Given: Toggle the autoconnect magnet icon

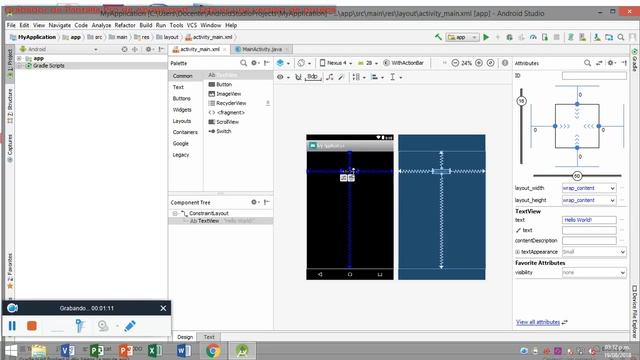Looking at the screenshot, I should (x=298, y=77).
